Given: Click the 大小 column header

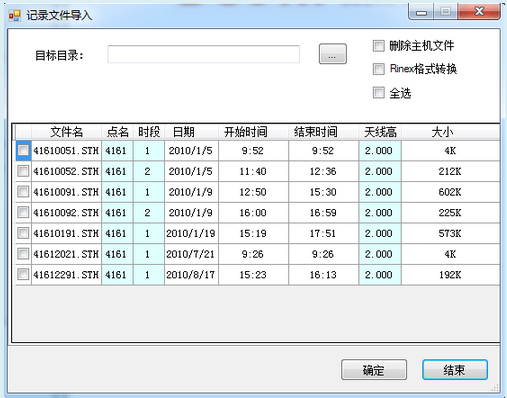Looking at the screenshot, I should pyautogui.click(x=450, y=132).
